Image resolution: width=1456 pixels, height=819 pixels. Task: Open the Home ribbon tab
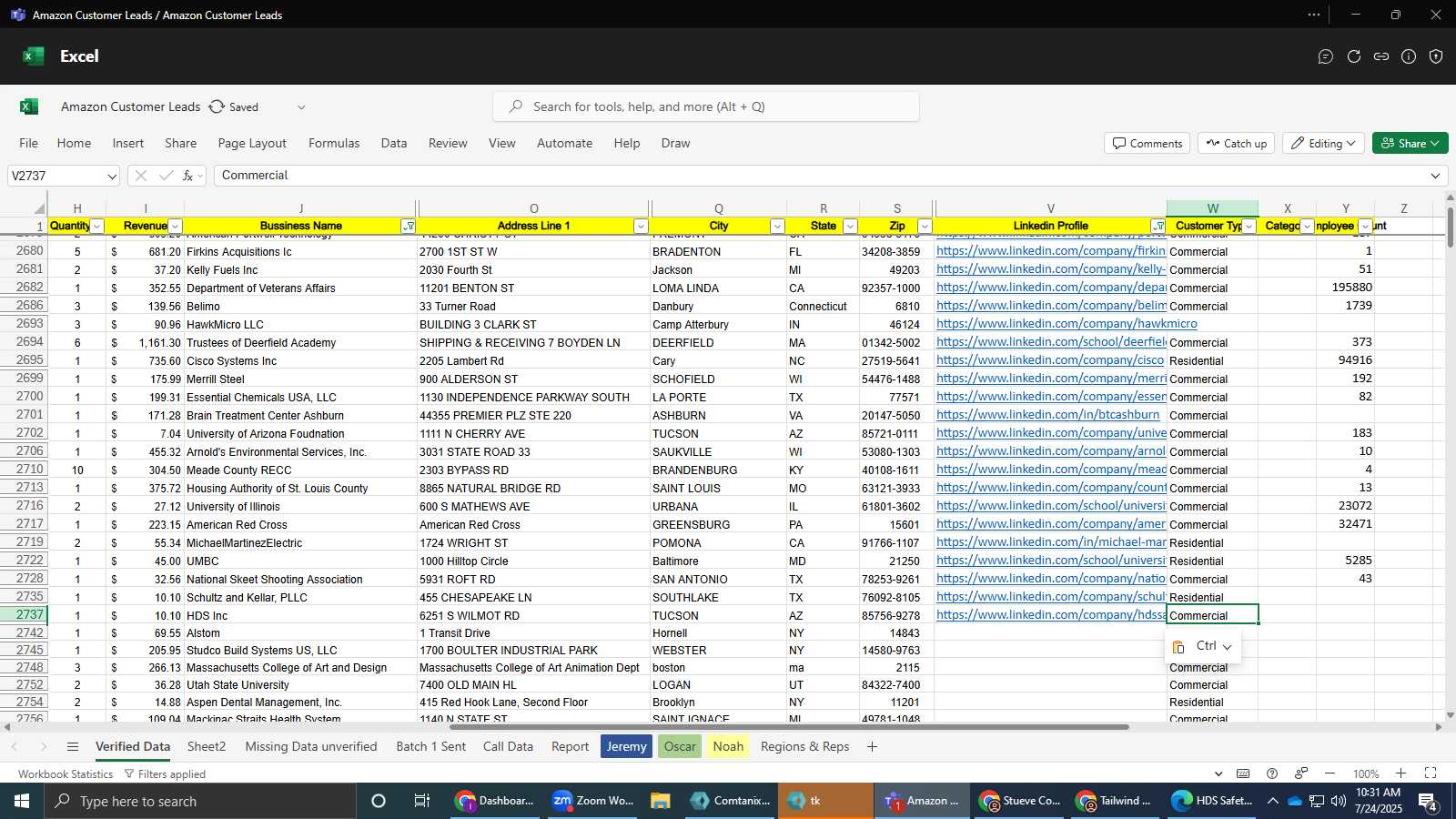tap(74, 143)
